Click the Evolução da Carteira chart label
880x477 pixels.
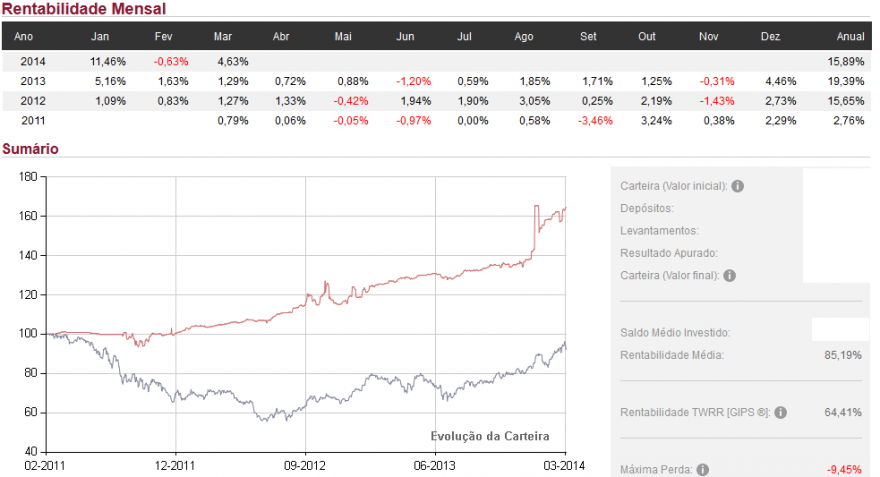490,436
